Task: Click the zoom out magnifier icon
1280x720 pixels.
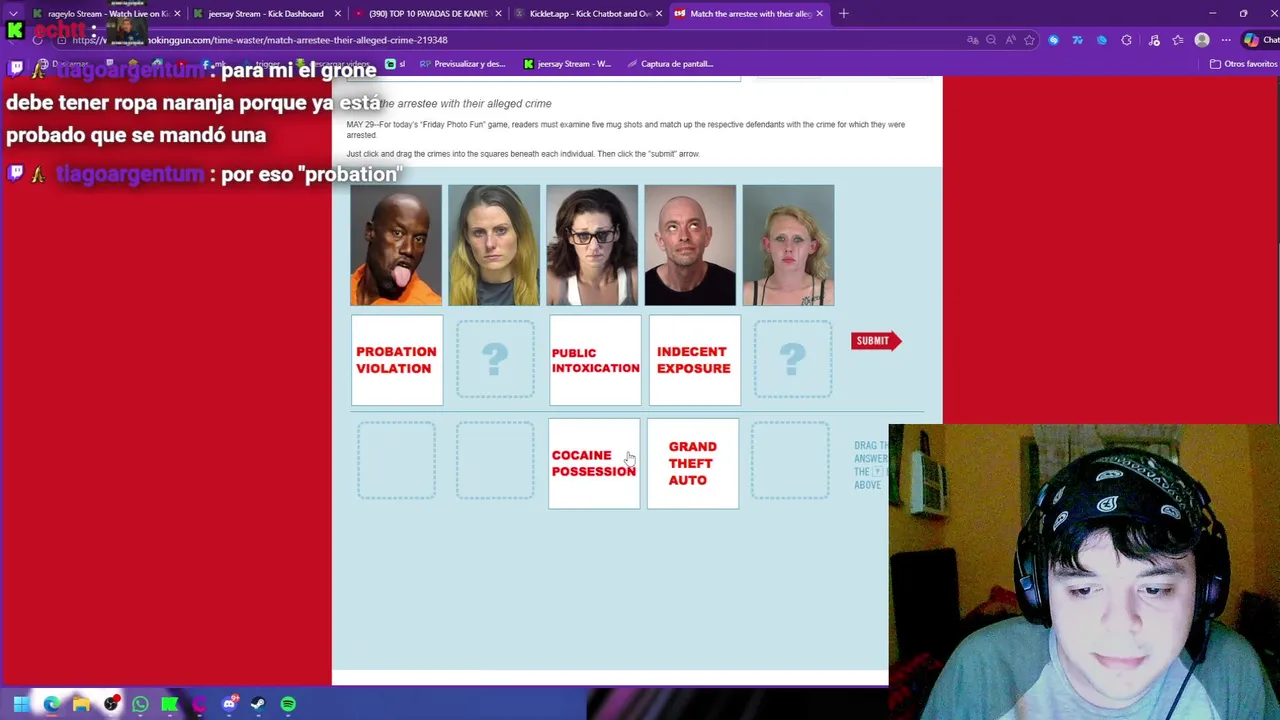Action: 991,40
